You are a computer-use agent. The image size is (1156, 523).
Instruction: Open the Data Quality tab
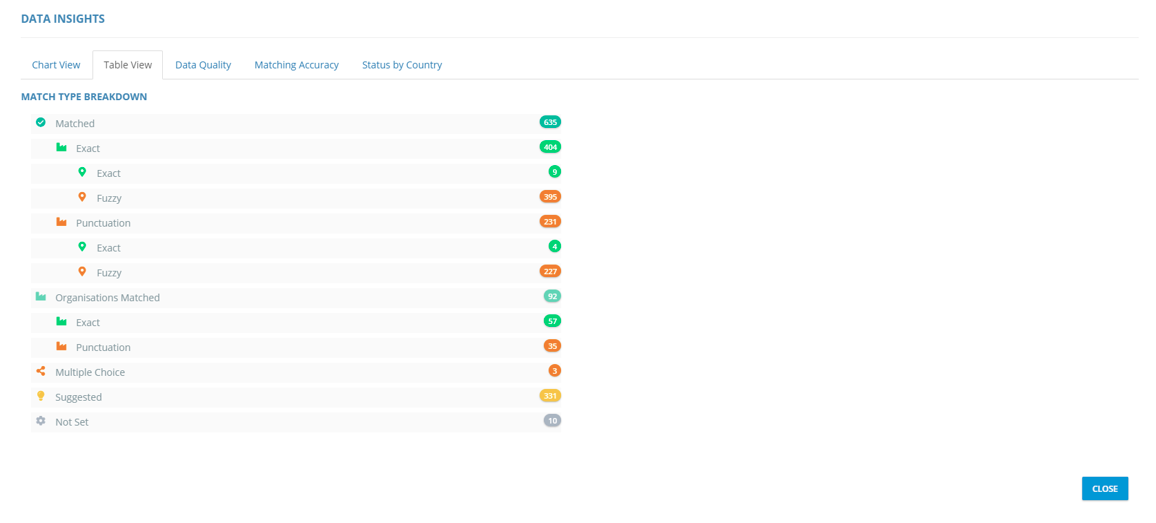coord(203,65)
